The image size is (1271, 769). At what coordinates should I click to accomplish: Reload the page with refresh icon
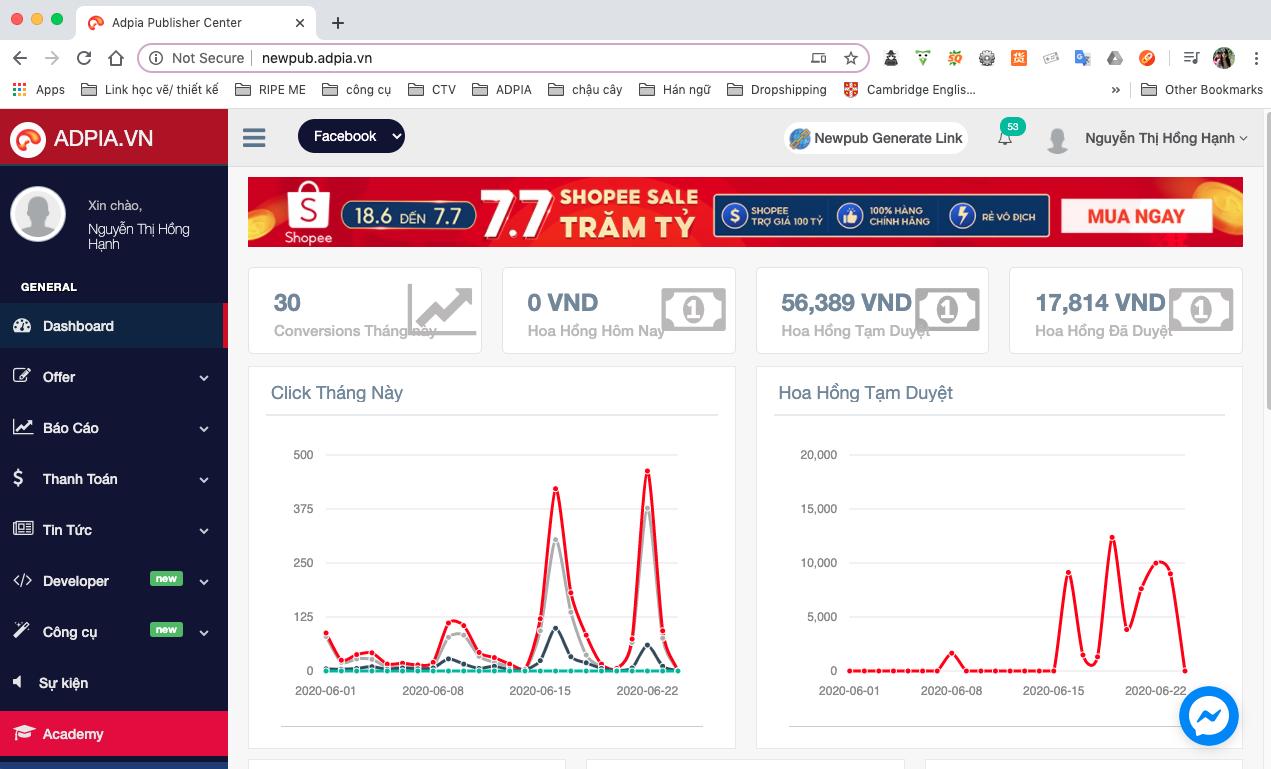[84, 58]
